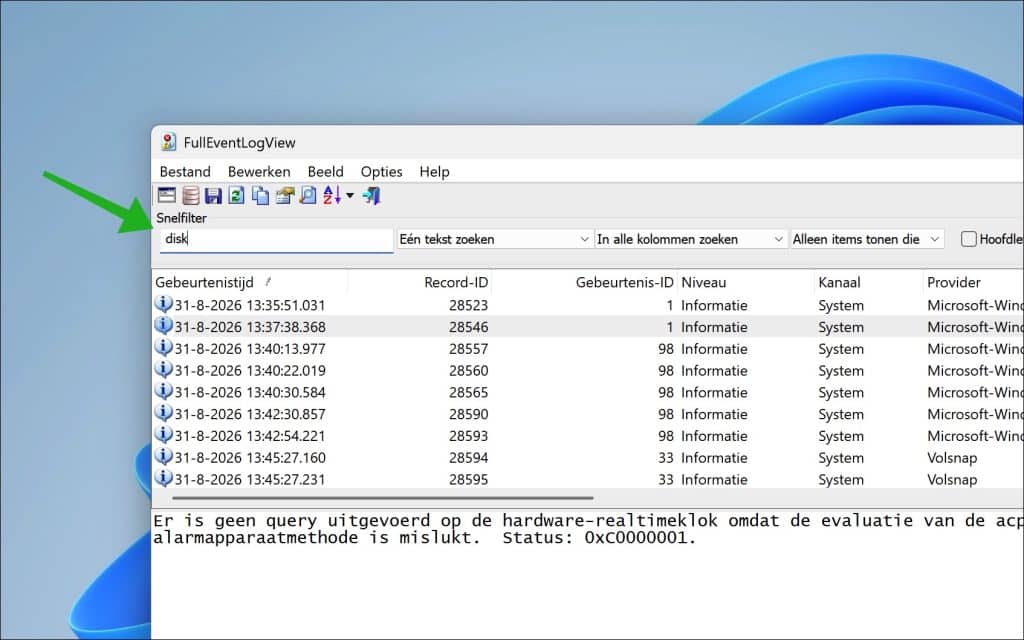Screen dimensions: 1024x640
Task: Sort by Provider column header
Action: pos(973,282)
